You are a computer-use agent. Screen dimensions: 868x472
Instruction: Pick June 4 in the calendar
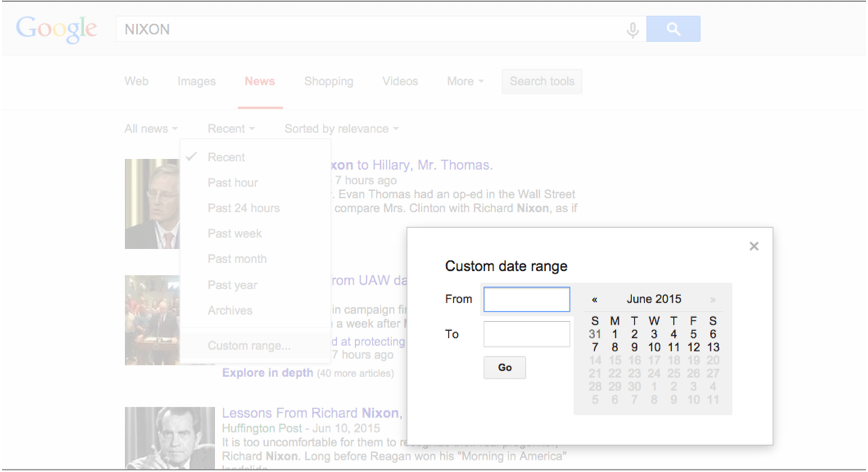pos(674,334)
